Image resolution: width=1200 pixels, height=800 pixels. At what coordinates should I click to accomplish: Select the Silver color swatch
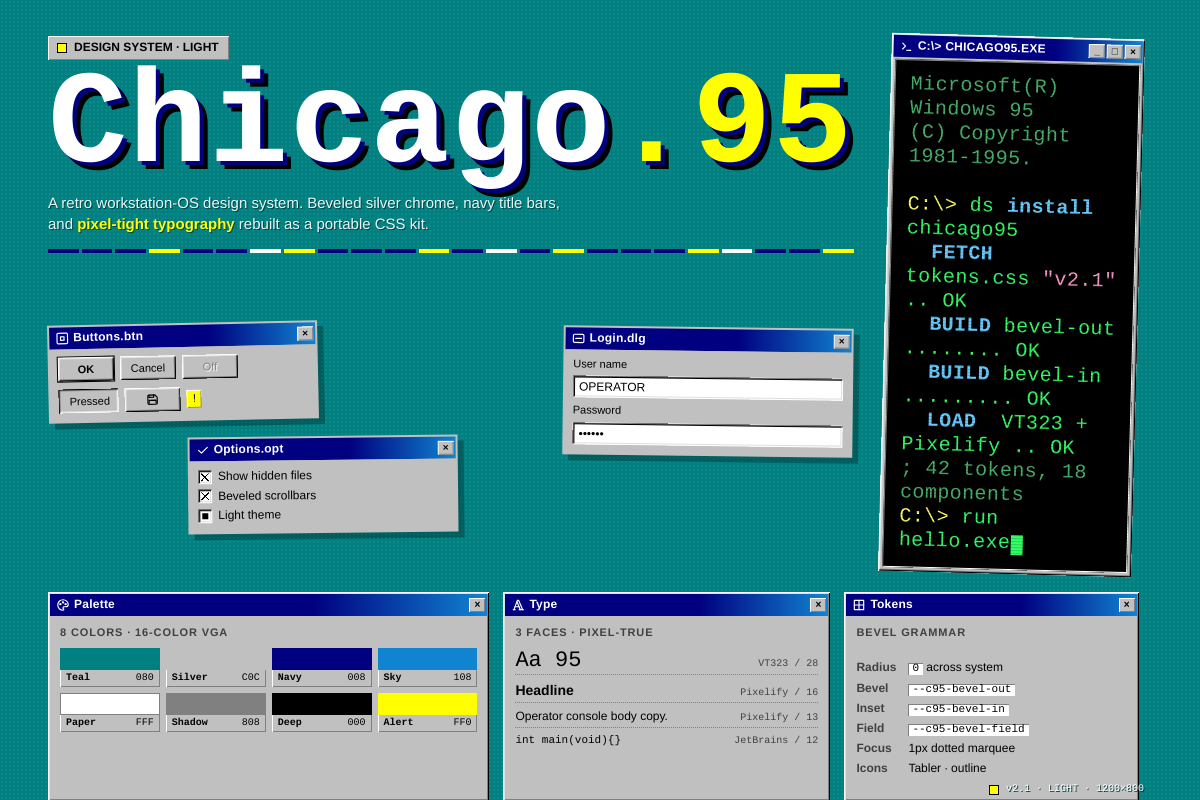[216, 667]
